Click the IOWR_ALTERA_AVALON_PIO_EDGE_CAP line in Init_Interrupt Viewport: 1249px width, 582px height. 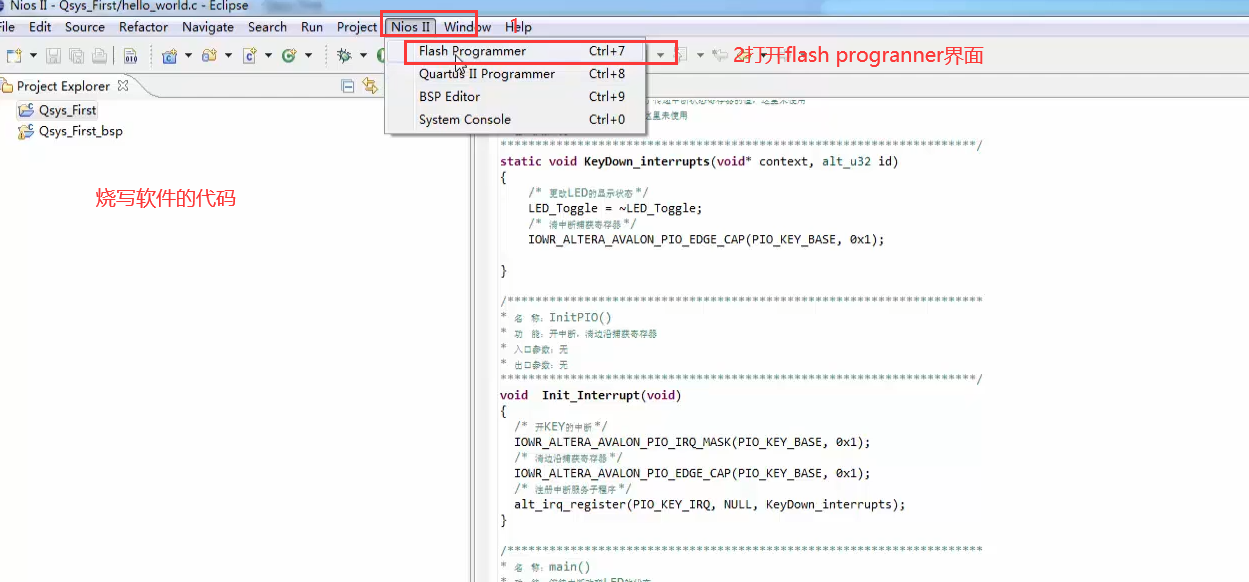(x=692, y=473)
